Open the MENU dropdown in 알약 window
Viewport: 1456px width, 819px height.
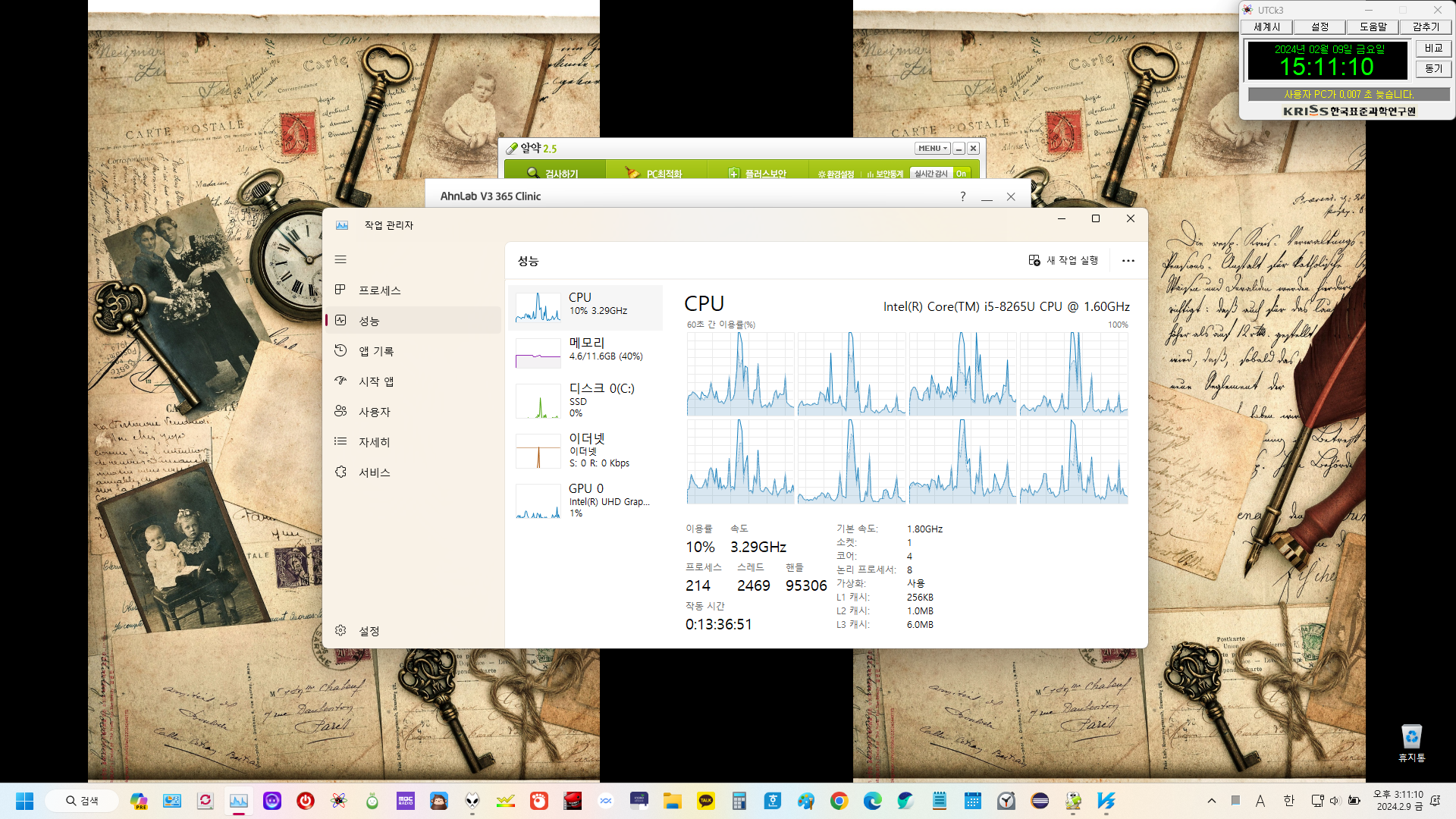pyautogui.click(x=932, y=149)
